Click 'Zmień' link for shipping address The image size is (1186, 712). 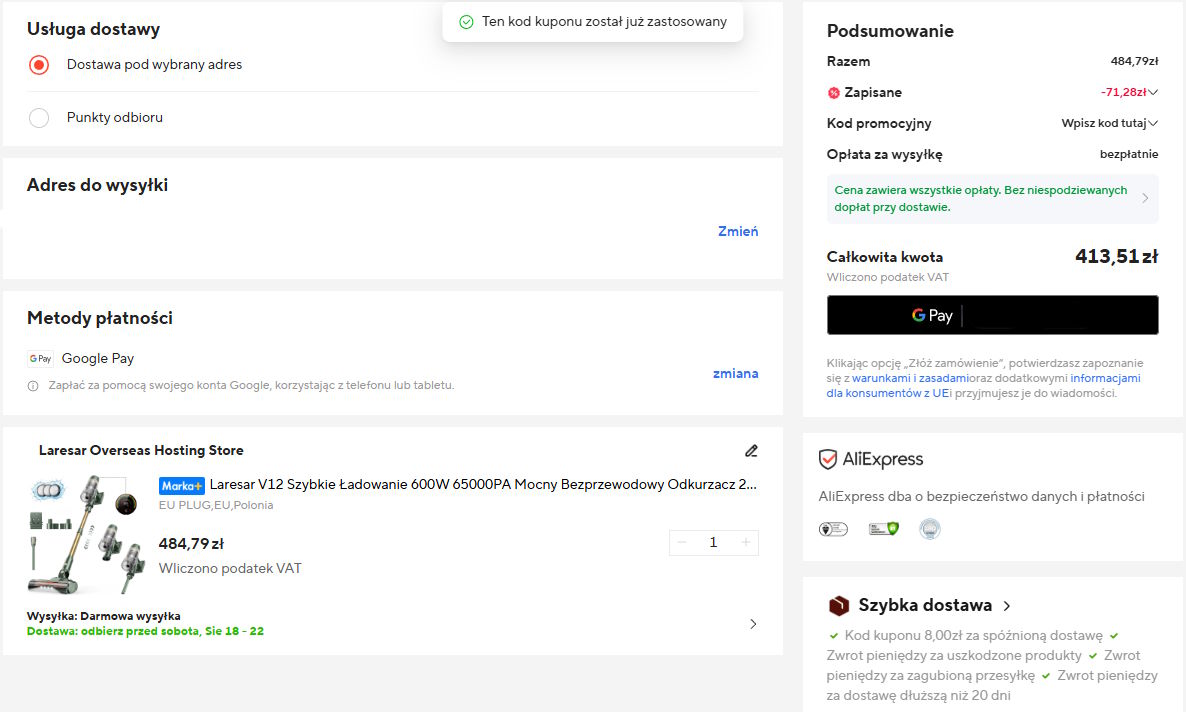[x=737, y=232]
